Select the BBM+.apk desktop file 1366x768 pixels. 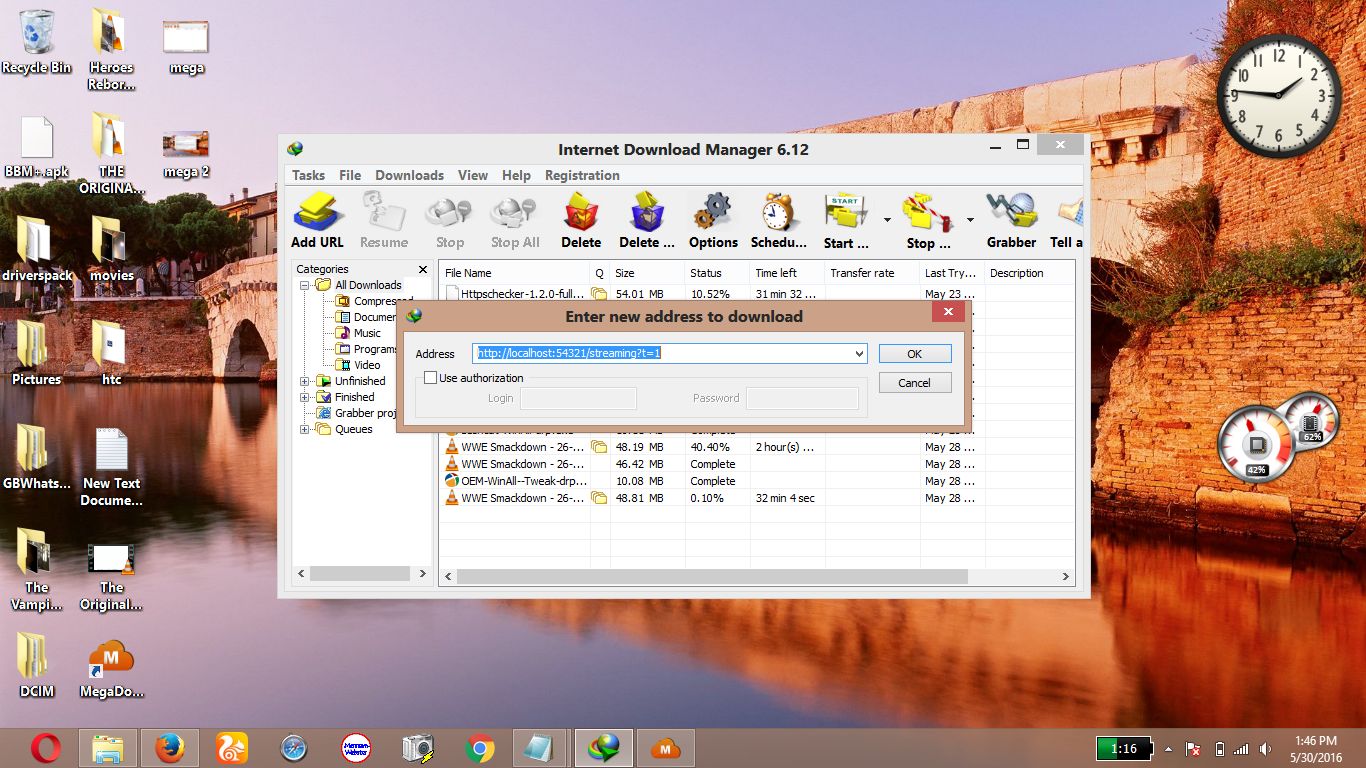(37, 147)
